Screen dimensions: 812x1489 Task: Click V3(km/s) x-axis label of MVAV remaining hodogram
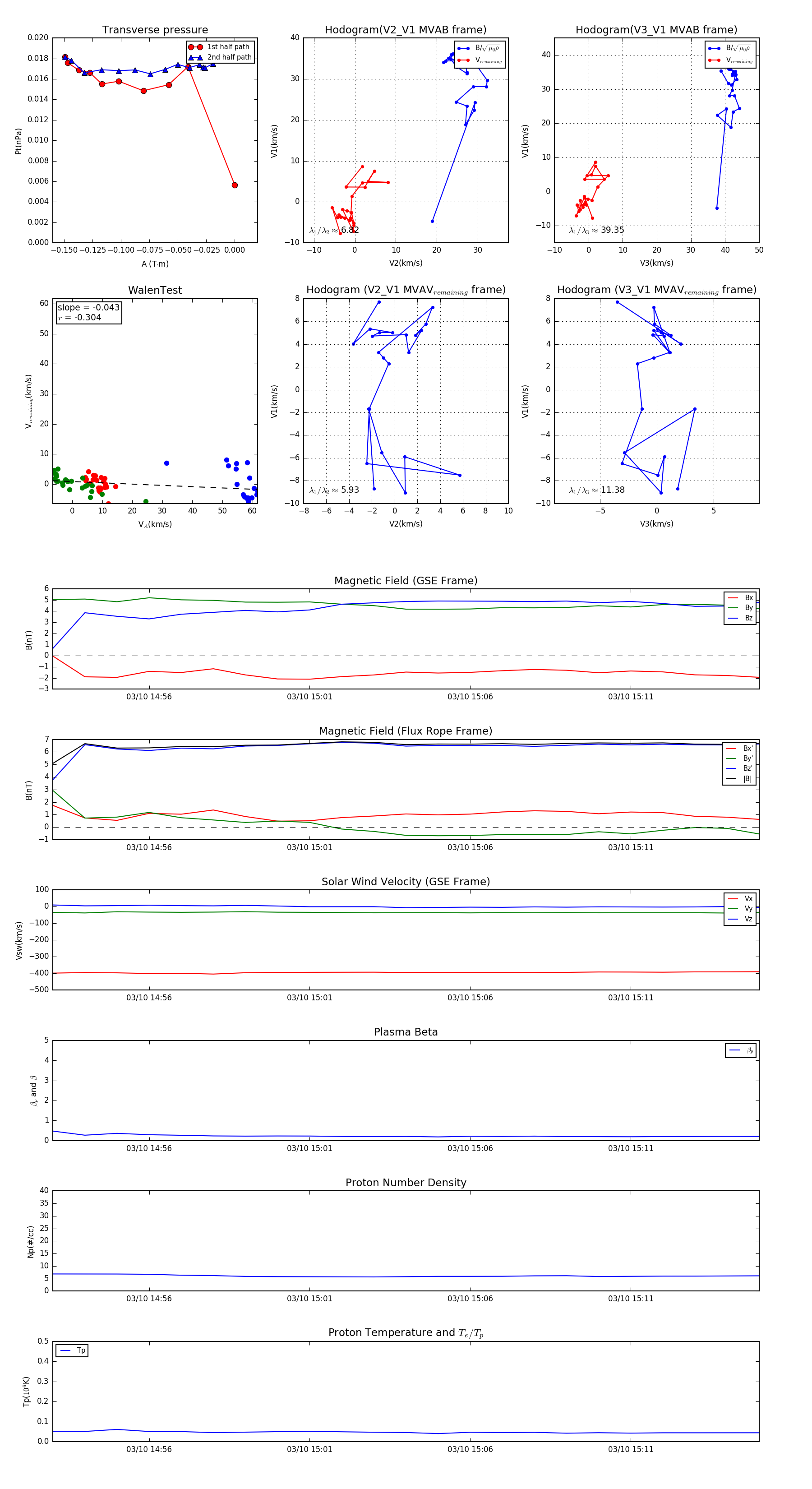(656, 524)
